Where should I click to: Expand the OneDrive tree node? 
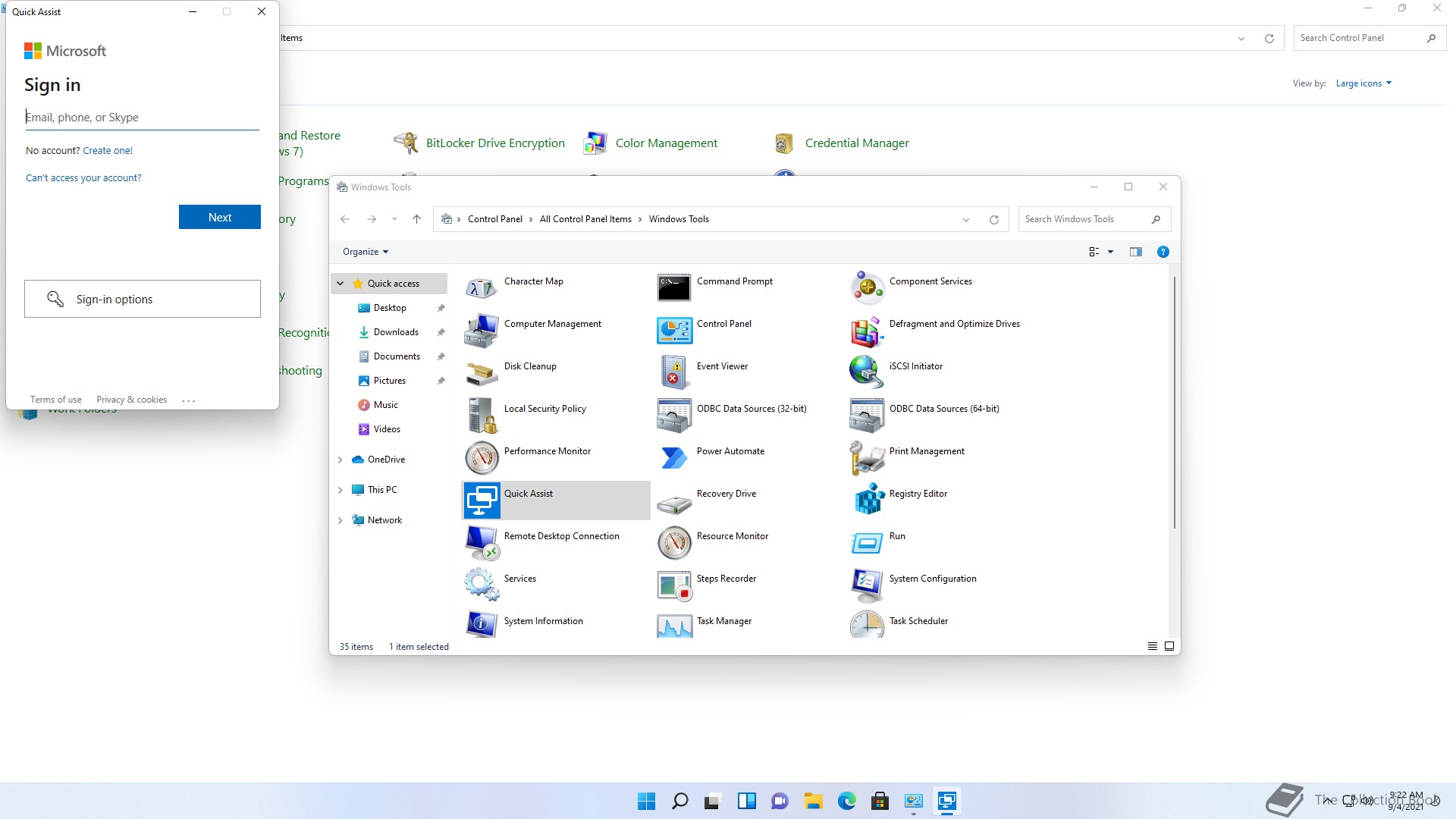(x=340, y=460)
